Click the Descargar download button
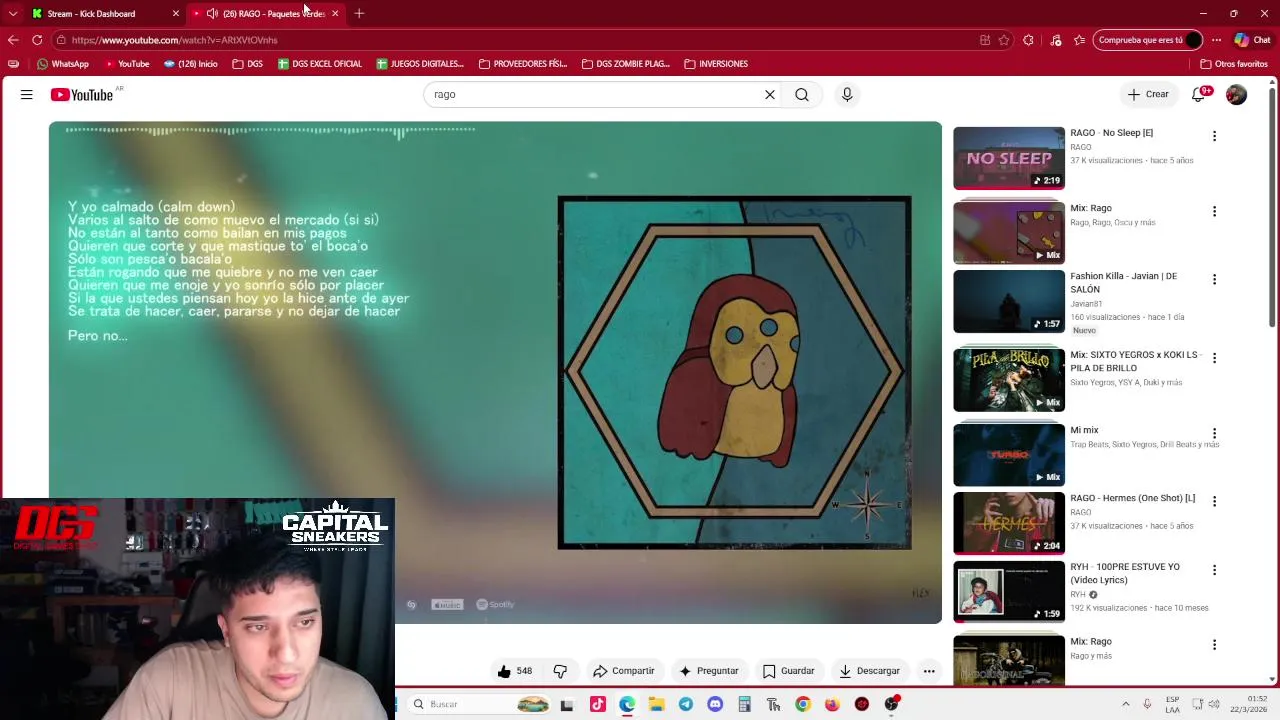 [869, 671]
